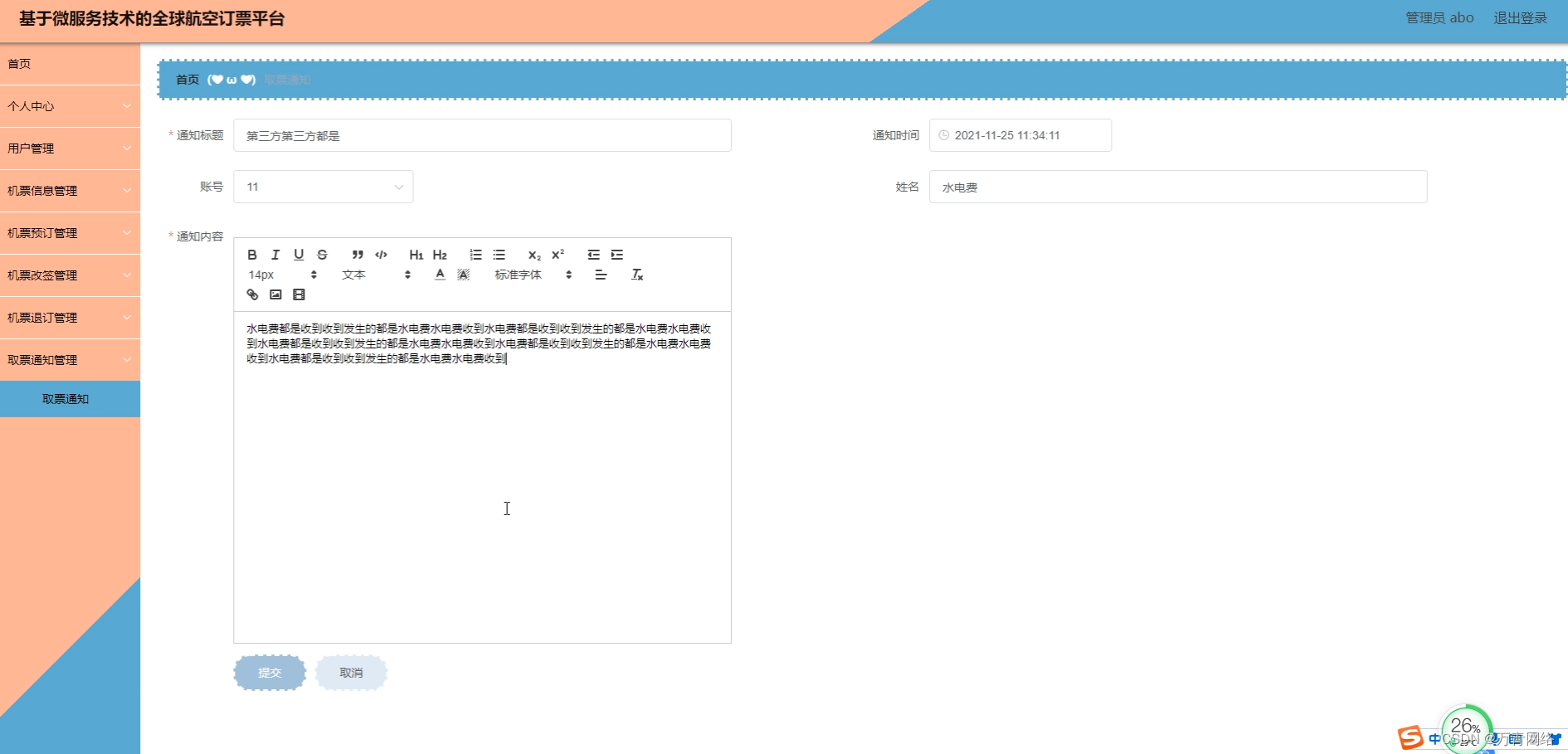Insert a code block via the editor toolbar
Viewport: 1568px width, 754px height.
(x=381, y=255)
